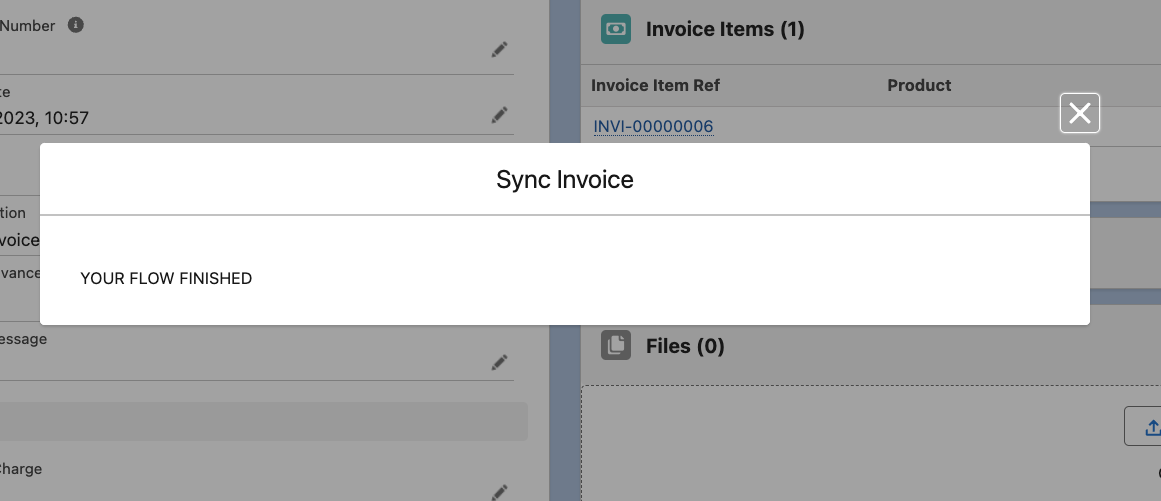Click the Number field label
Viewport: 1161px width, 501px height.
pyautogui.click(x=28, y=26)
